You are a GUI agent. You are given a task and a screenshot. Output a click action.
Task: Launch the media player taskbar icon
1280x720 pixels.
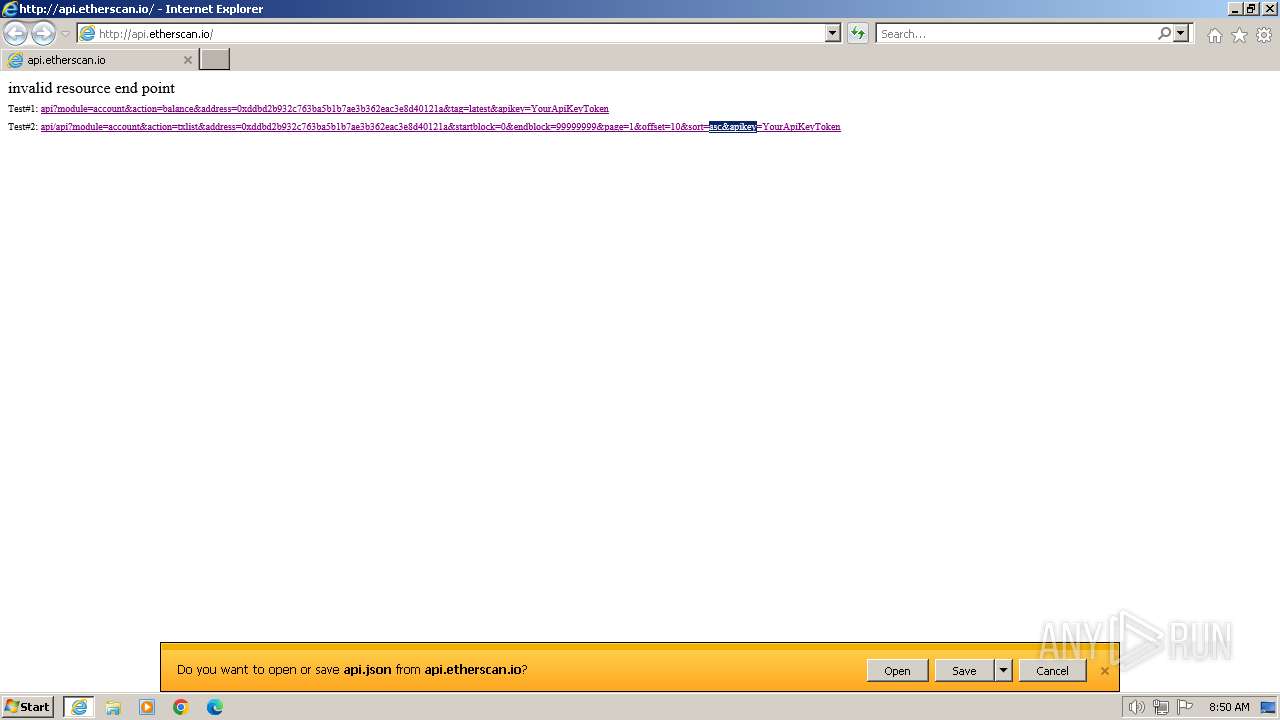pyautogui.click(x=147, y=707)
